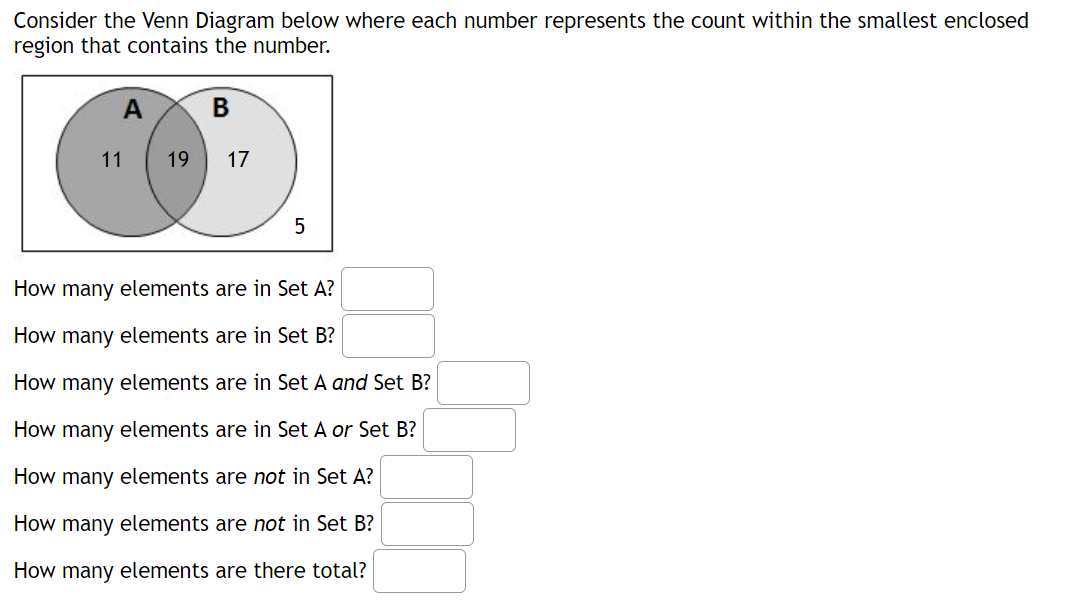The height and width of the screenshot is (607, 1083).
Task: Click the answer box for Set A and Set B
Action: (x=483, y=382)
